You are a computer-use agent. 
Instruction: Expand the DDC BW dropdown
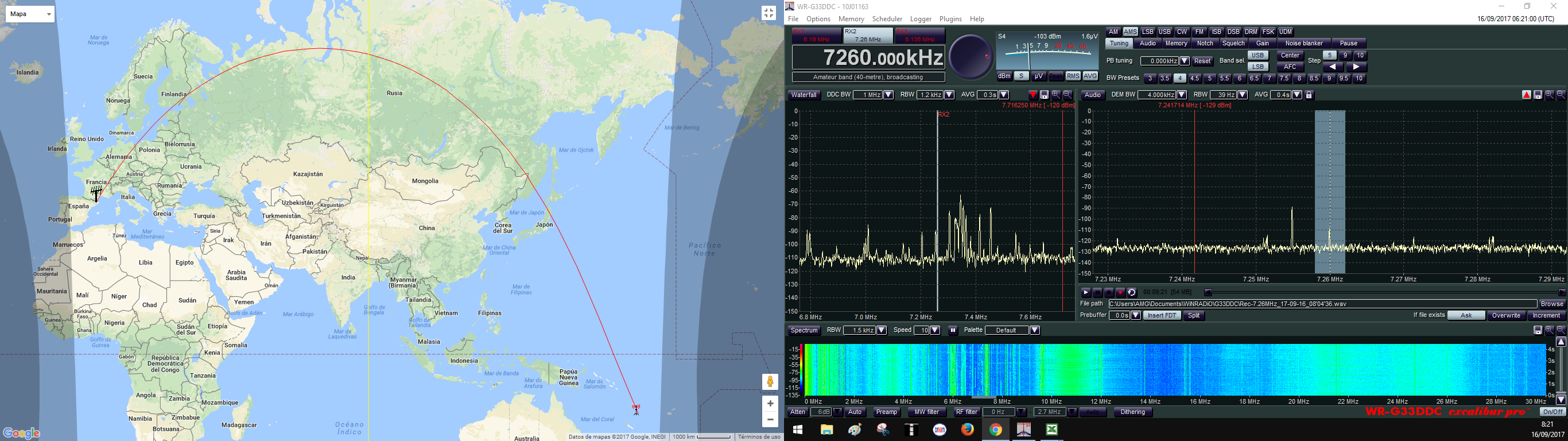888,95
